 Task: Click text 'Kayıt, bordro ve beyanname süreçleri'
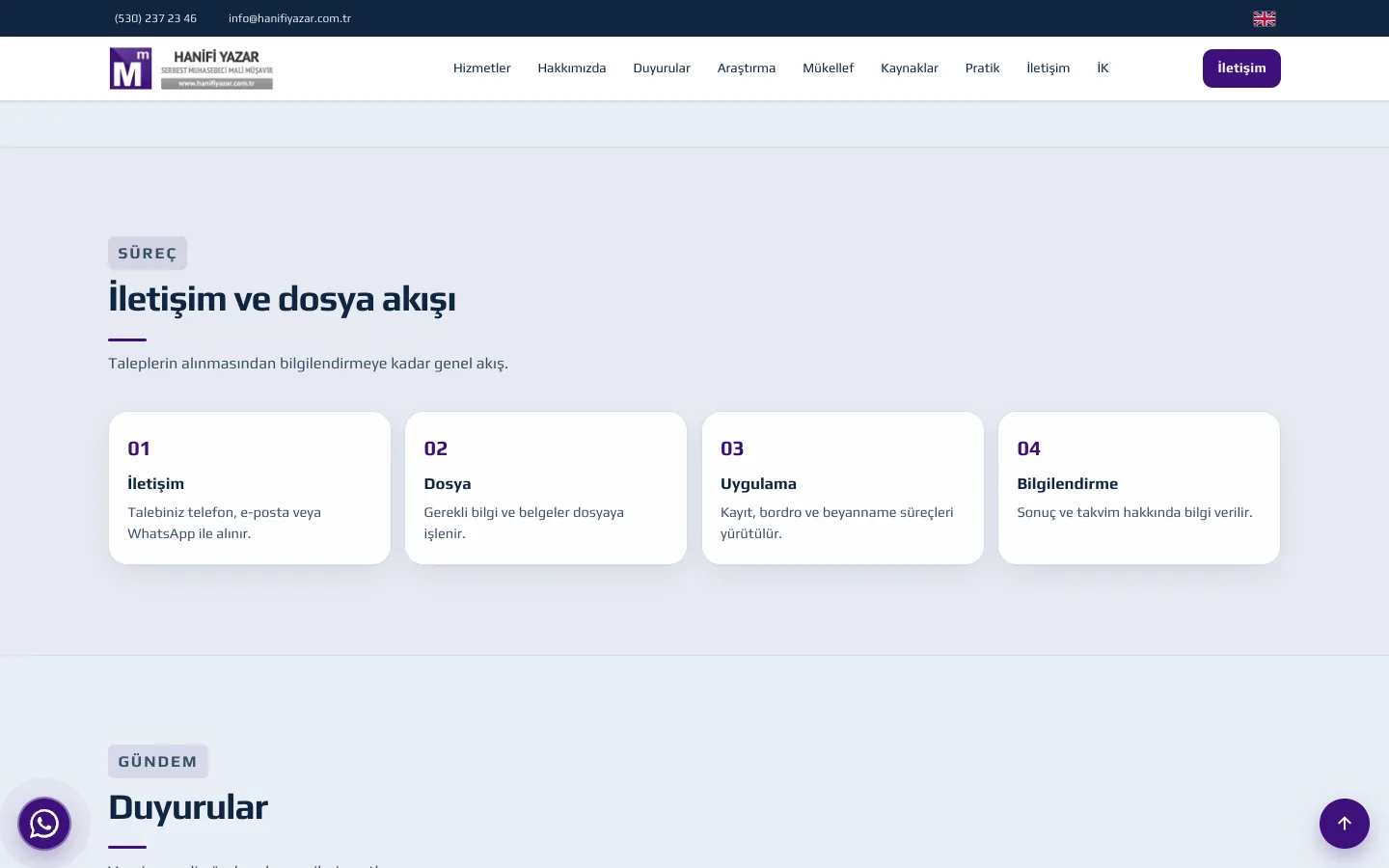click(836, 512)
